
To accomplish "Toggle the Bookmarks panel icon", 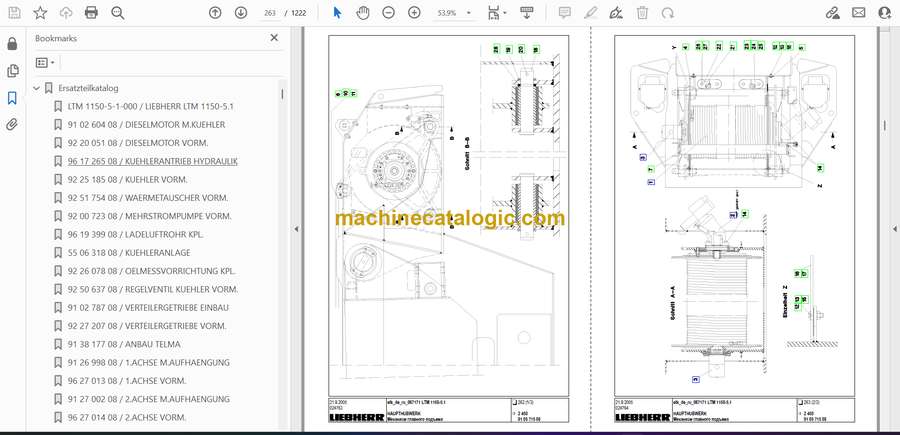I will [x=12, y=98].
